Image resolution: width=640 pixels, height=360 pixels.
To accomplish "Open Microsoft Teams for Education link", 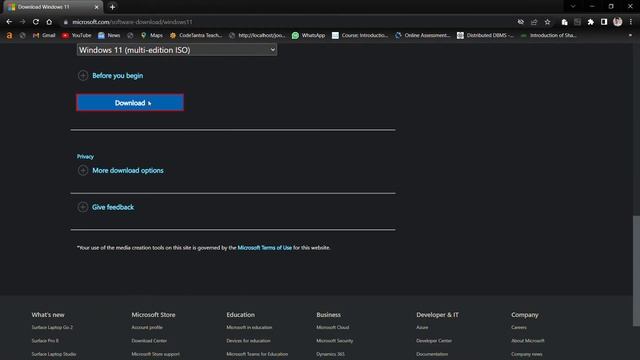I will (257, 354).
